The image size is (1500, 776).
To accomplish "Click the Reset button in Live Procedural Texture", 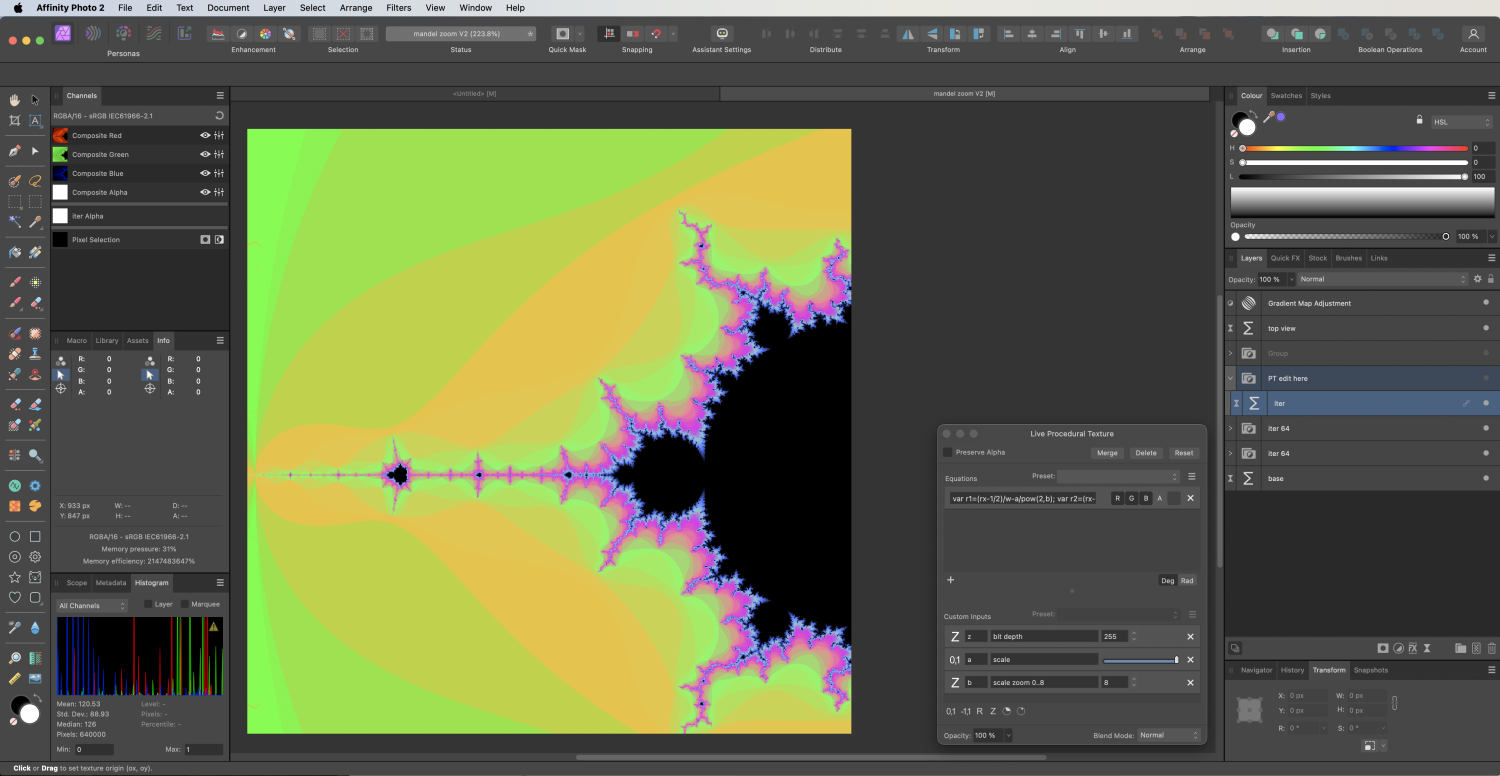I will (1184, 452).
